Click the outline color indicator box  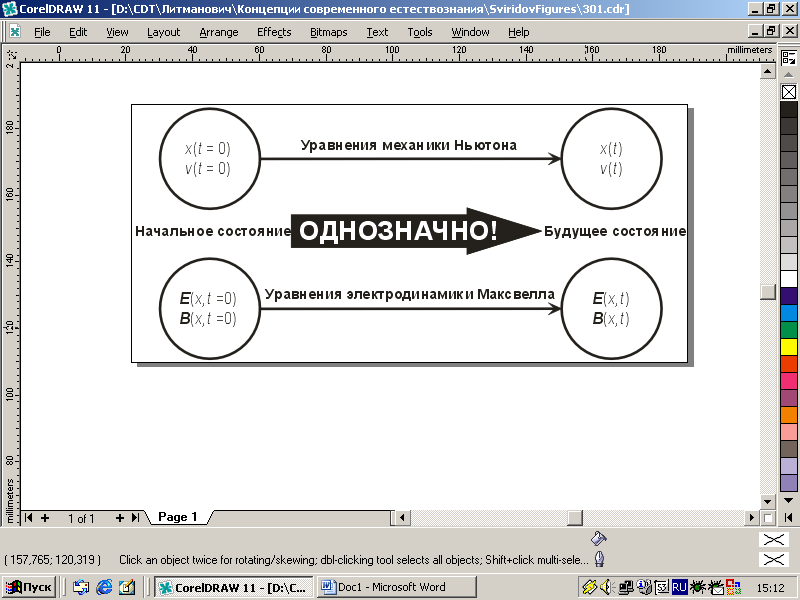(x=773, y=560)
